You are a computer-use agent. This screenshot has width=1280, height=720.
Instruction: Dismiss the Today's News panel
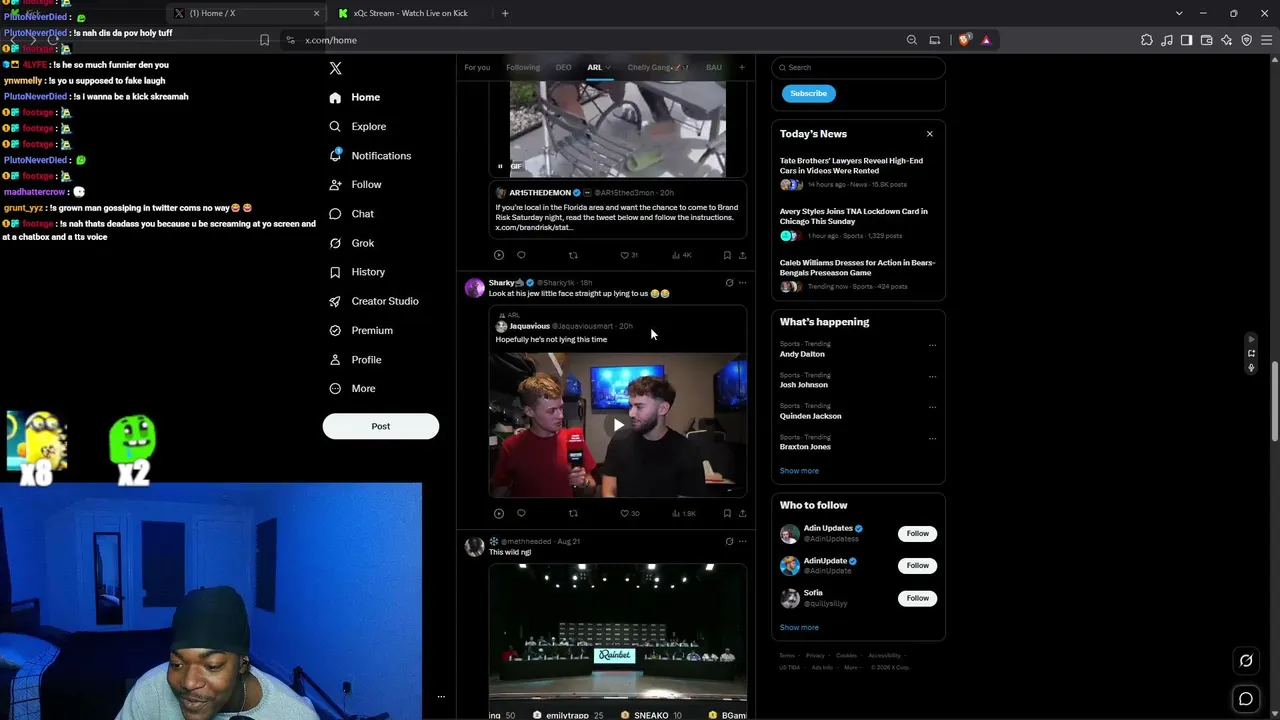pos(929,134)
